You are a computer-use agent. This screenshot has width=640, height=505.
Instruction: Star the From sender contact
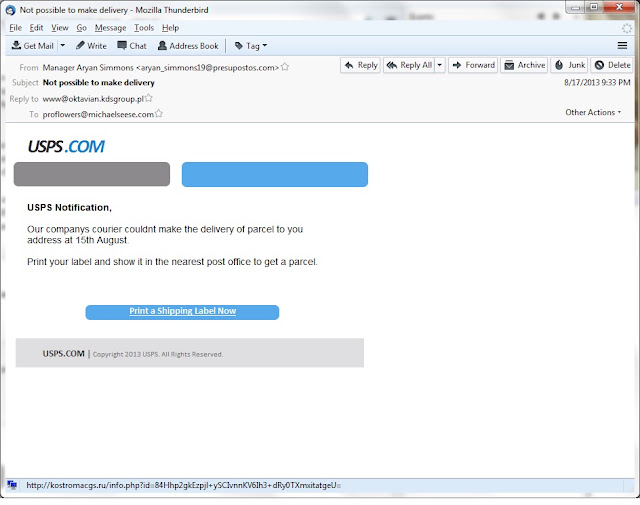(x=285, y=67)
